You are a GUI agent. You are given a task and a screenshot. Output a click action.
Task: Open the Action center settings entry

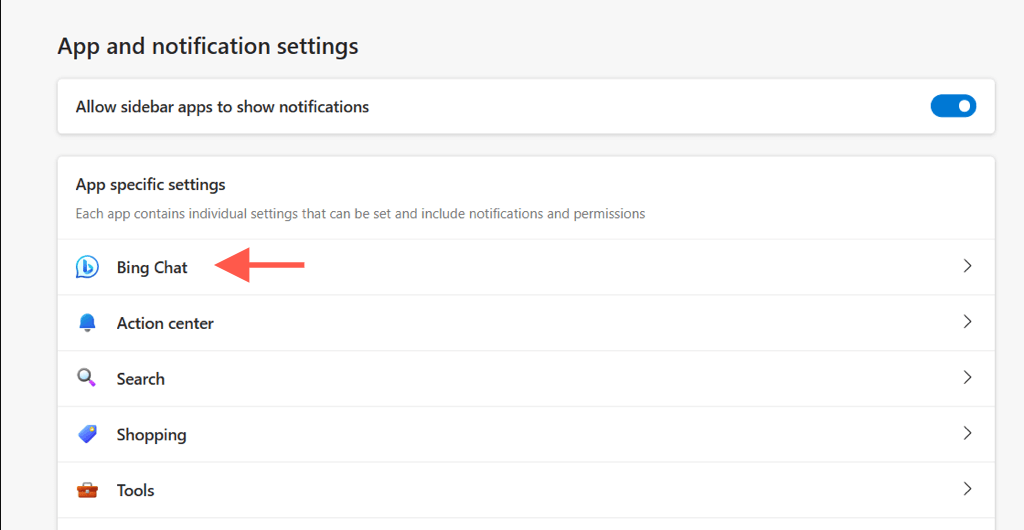[165, 323]
